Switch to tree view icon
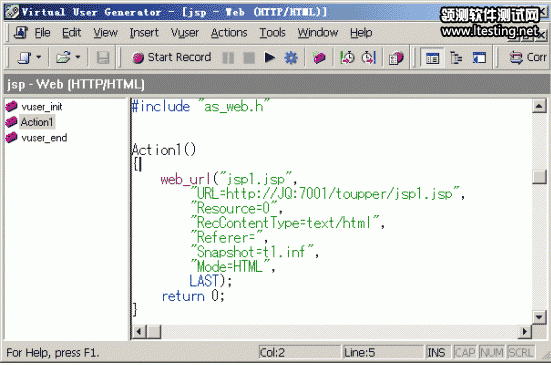 pyautogui.click(x=456, y=58)
